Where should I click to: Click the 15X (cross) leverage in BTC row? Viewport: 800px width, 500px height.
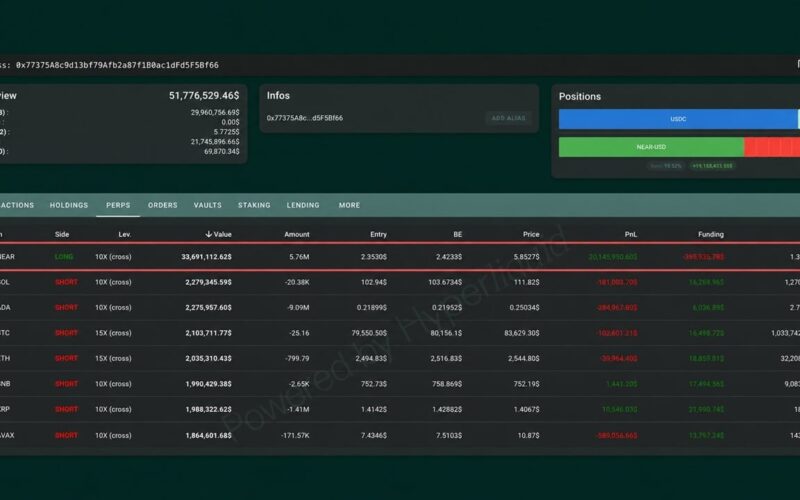click(x=113, y=333)
